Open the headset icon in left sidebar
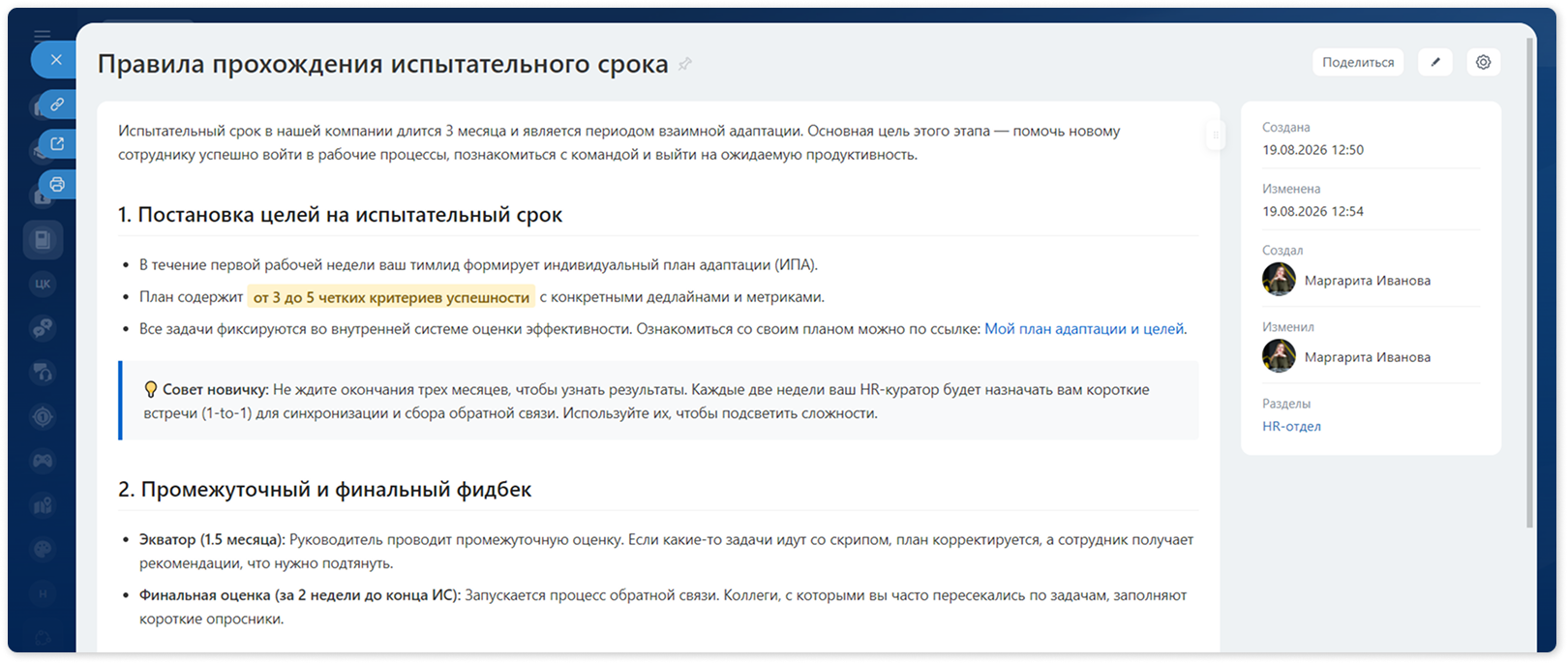1568x664 pixels. coord(43,372)
